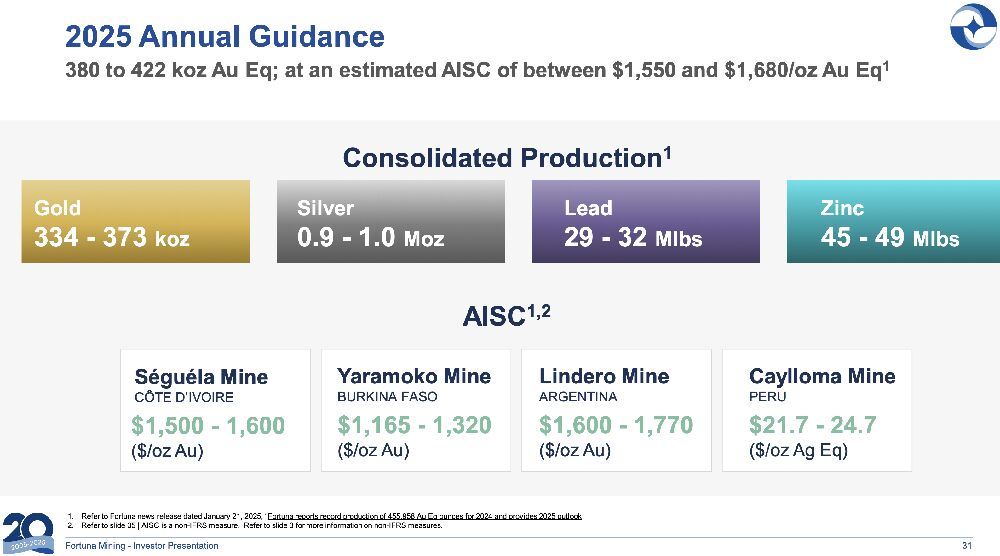The height and width of the screenshot is (556, 1000).
Task: Click the Fortuna Mining logo icon
Action: click(972, 26)
